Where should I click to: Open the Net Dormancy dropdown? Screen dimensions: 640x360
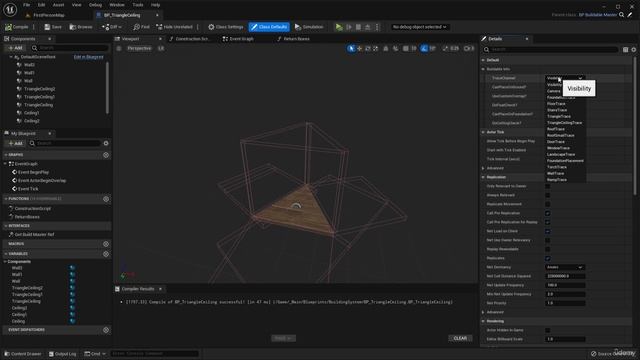pos(565,267)
